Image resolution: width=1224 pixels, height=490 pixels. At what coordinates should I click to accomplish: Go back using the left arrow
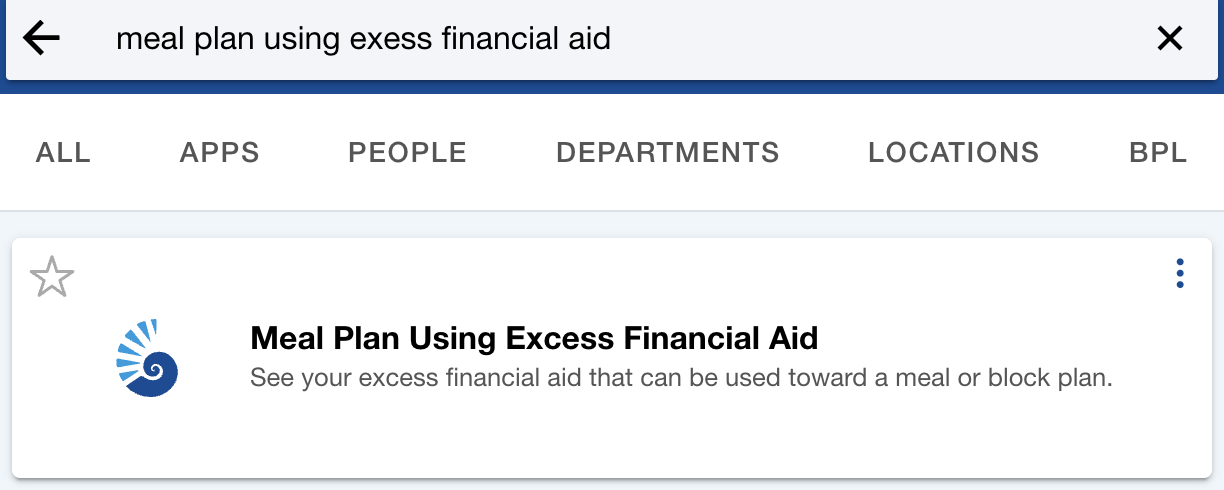coord(42,39)
